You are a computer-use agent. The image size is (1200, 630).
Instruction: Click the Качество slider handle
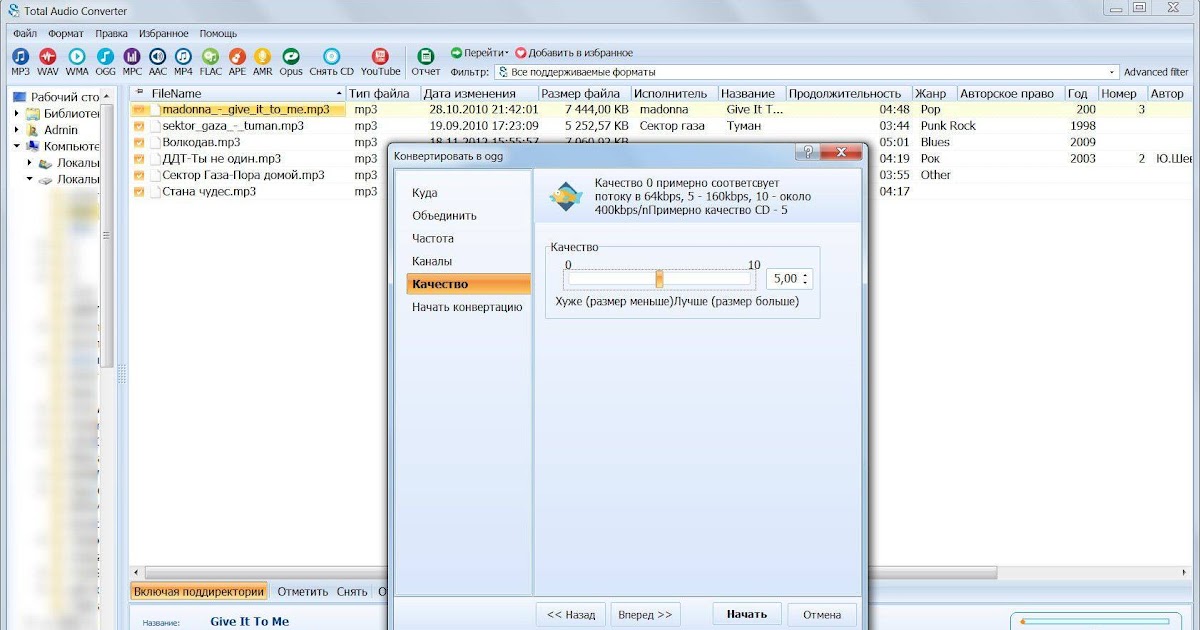(x=659, y=279)
